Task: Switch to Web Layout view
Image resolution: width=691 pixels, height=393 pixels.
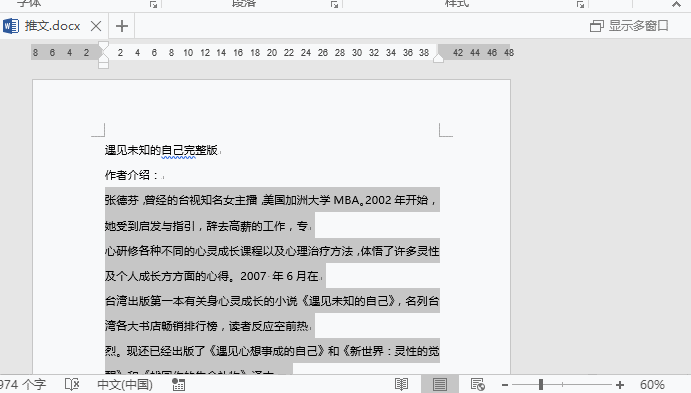Action: click(x=478, y=385)
